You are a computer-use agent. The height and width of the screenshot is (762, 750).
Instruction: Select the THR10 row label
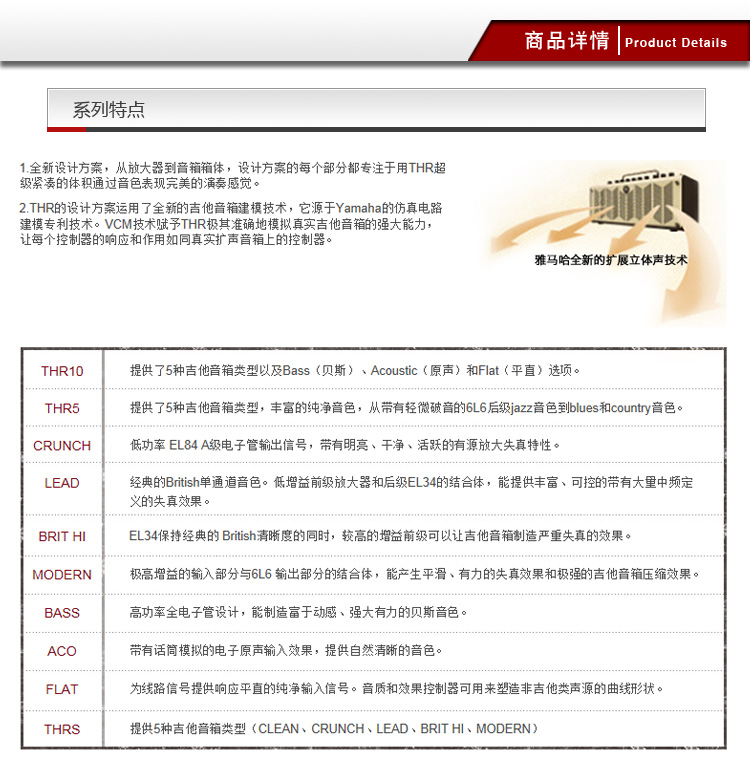tap(62, 371)
